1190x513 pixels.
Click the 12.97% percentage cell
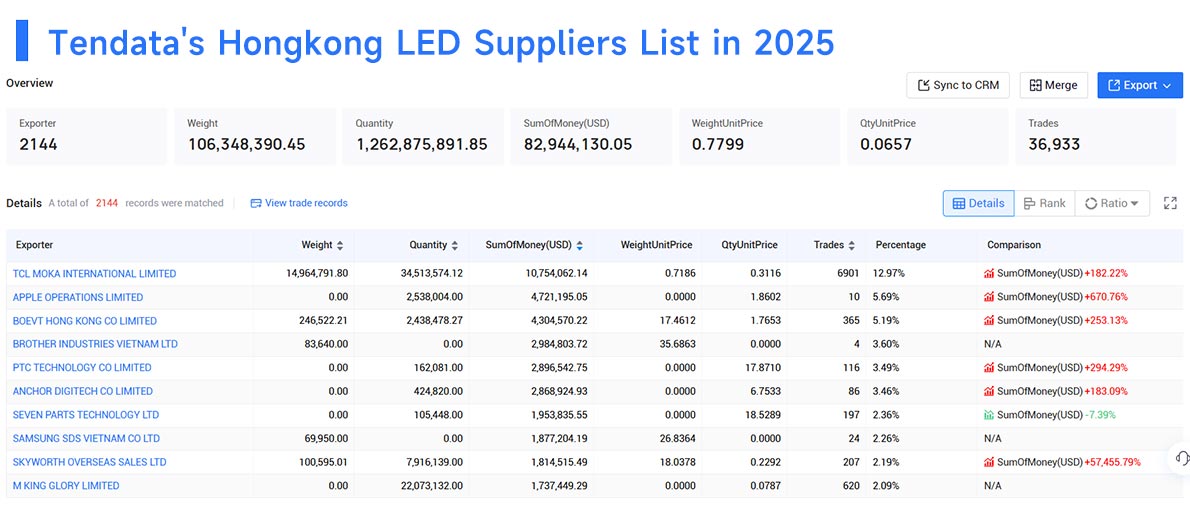pos(889,273)
